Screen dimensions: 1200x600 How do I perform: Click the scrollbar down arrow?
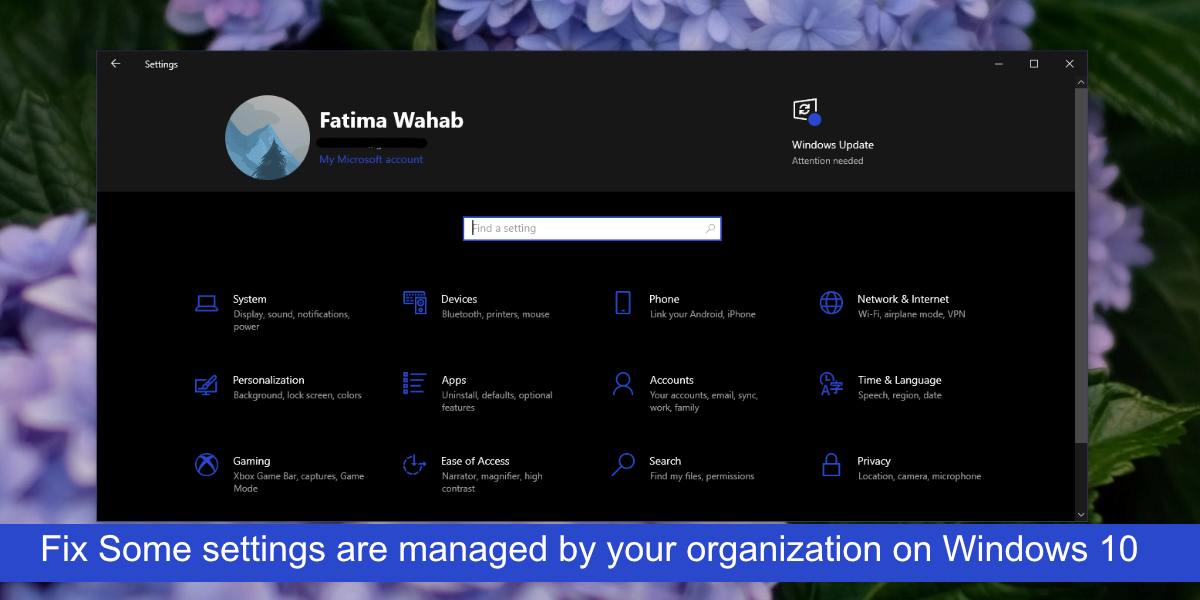(1081, 514)
